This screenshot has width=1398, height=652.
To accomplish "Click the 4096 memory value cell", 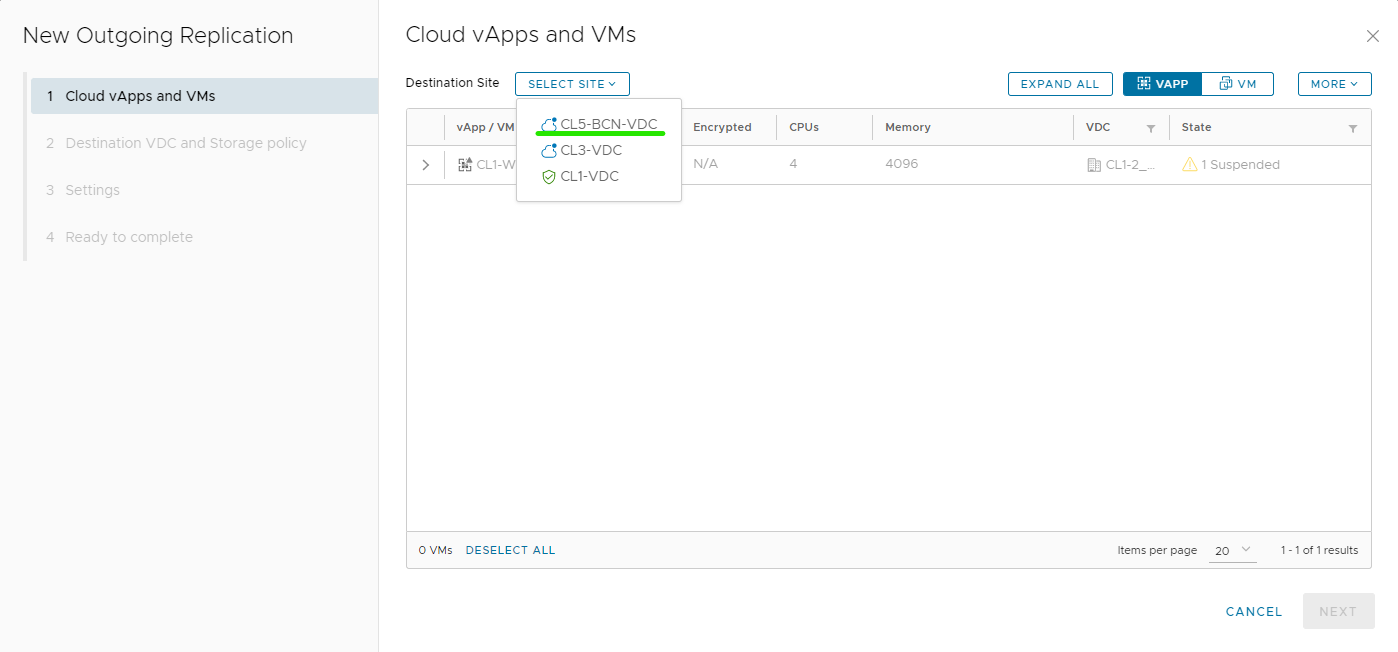I will click(x=901, y=164).
